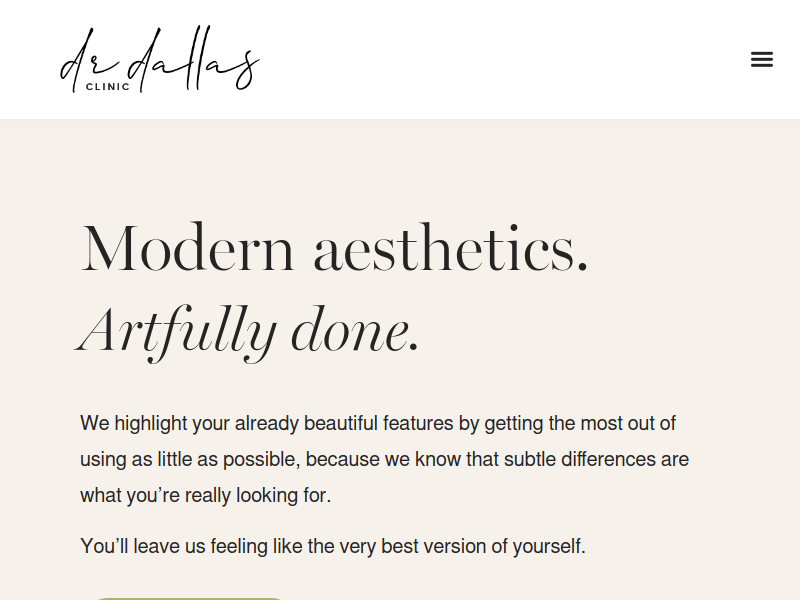Click the word 'Modern' in the heading
The height and width of the screenshot is (600, 800).
(188, 249)
